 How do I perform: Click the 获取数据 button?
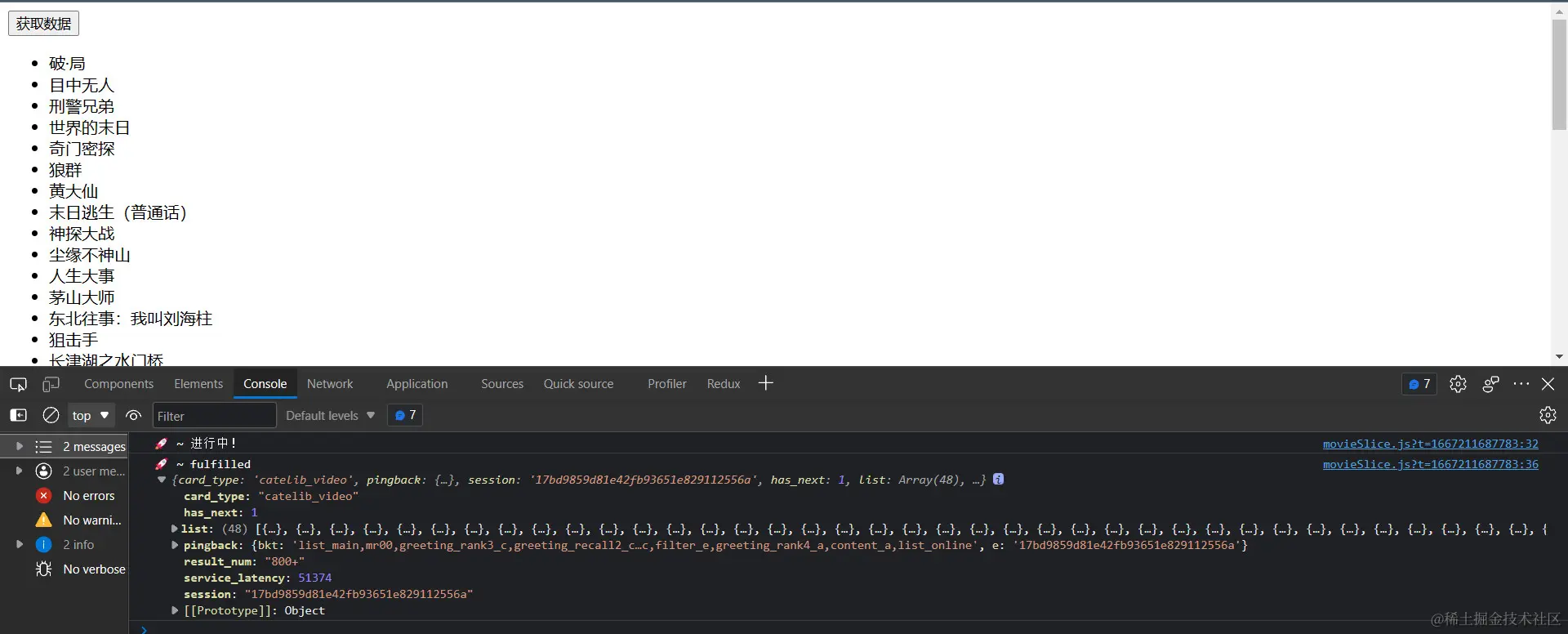coord(43,24)
